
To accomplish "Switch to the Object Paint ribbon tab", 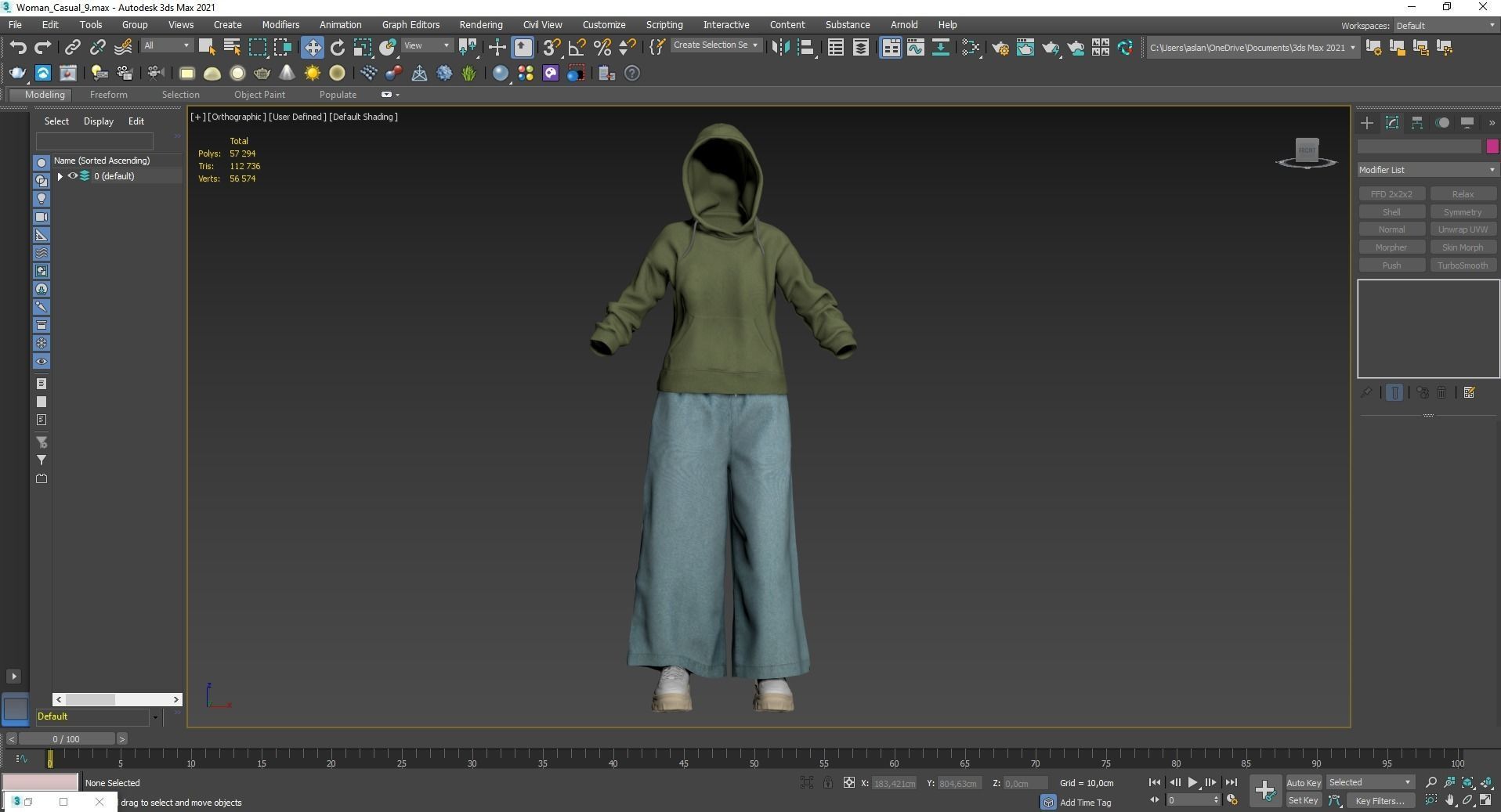I will pyautogui.click(x=259, y=95).
